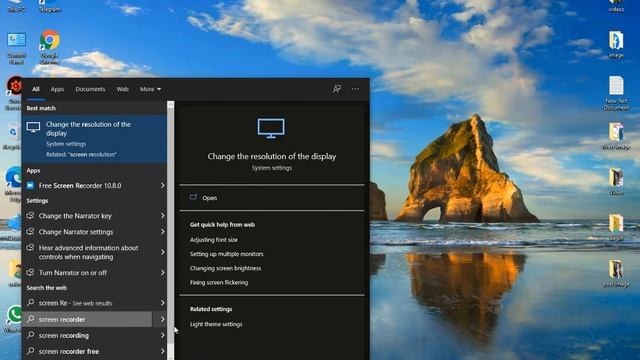Select Microsoft Edge desktop icon
Screen dimensions: 640x360
point(14,184)
